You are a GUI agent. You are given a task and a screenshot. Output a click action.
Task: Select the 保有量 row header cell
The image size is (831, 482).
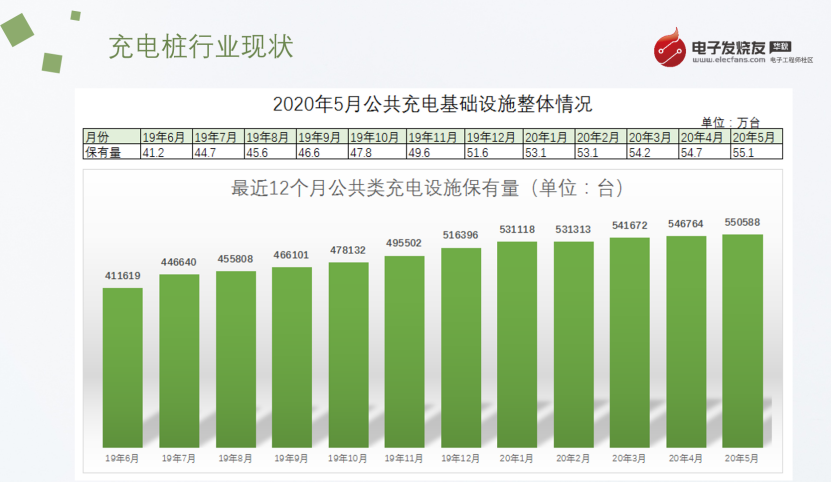coord(110,152)
